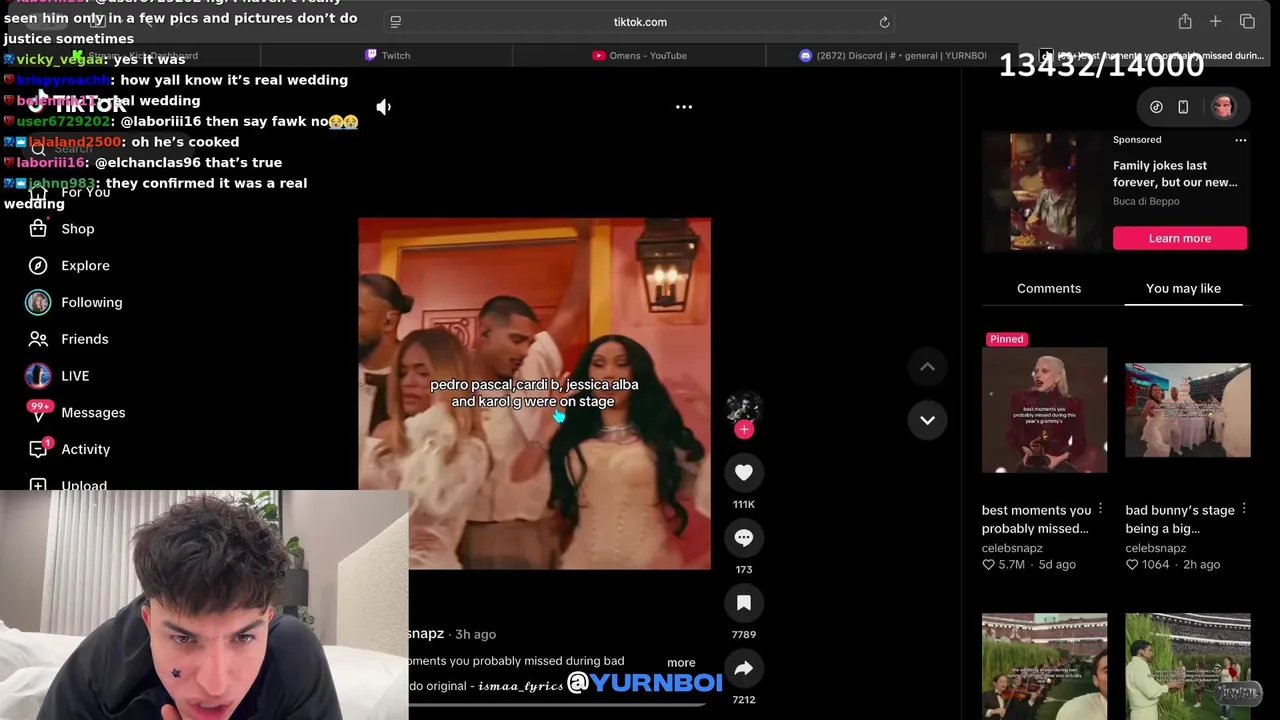Screen dimensions: 1280x720
Task: Click the Explore compass icon
Action: 38,266
